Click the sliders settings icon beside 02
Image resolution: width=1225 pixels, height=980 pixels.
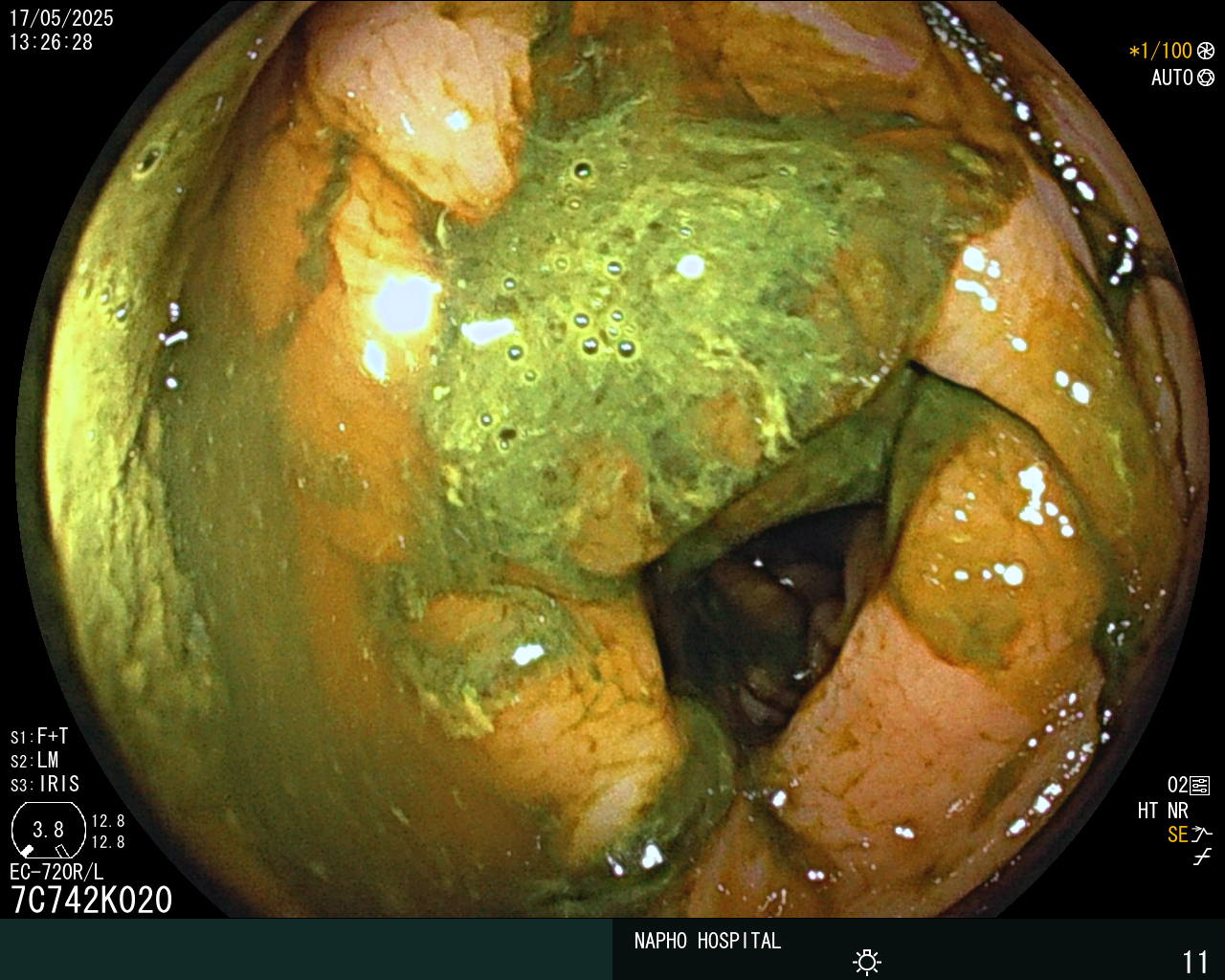[x=1200, y=786]
